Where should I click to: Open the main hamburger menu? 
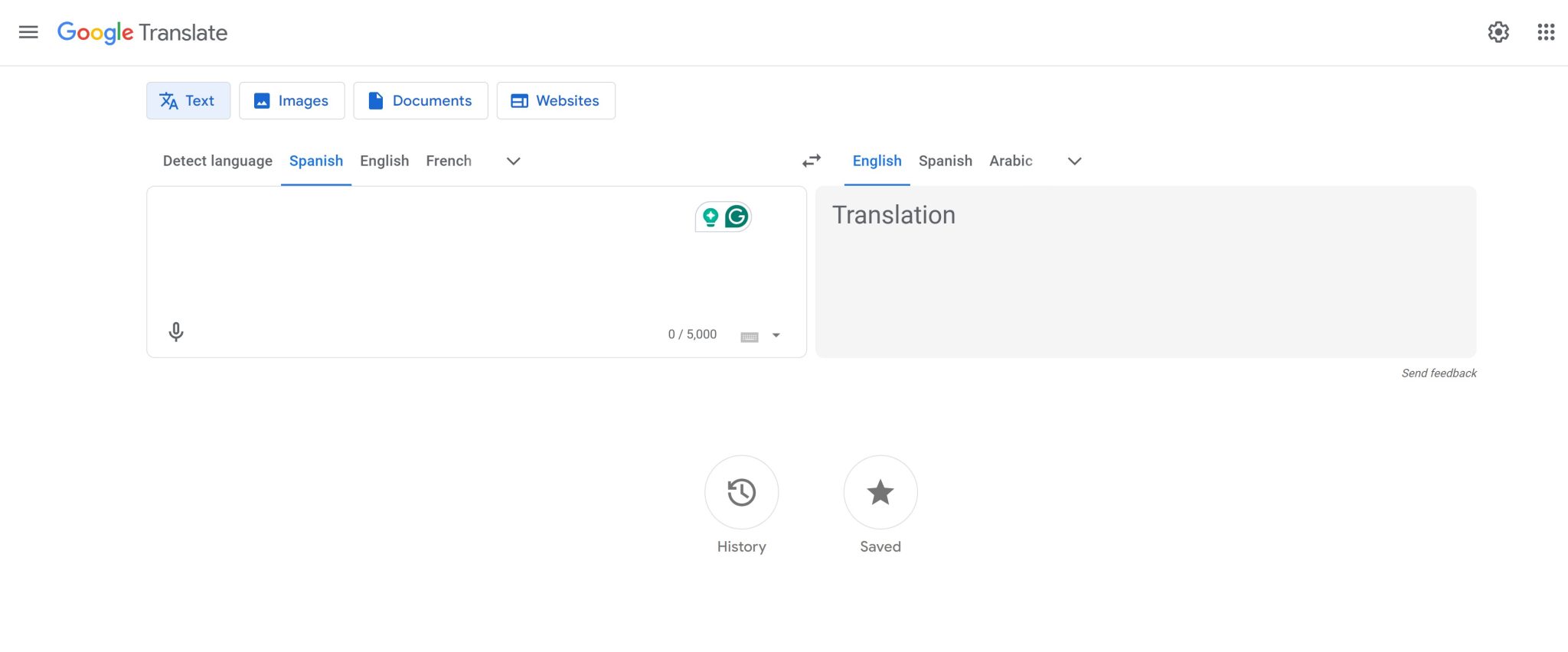pyautogui.click(x=28, y=32)
